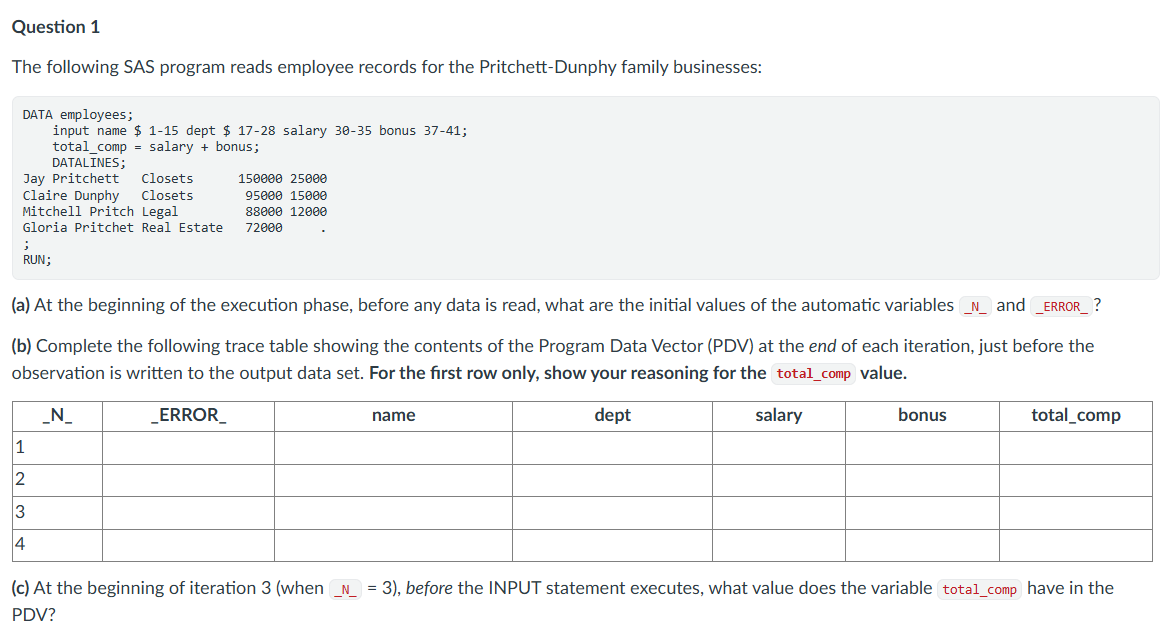Click the bonus column header
This screenshot has height=636, width=1168.
922,416
